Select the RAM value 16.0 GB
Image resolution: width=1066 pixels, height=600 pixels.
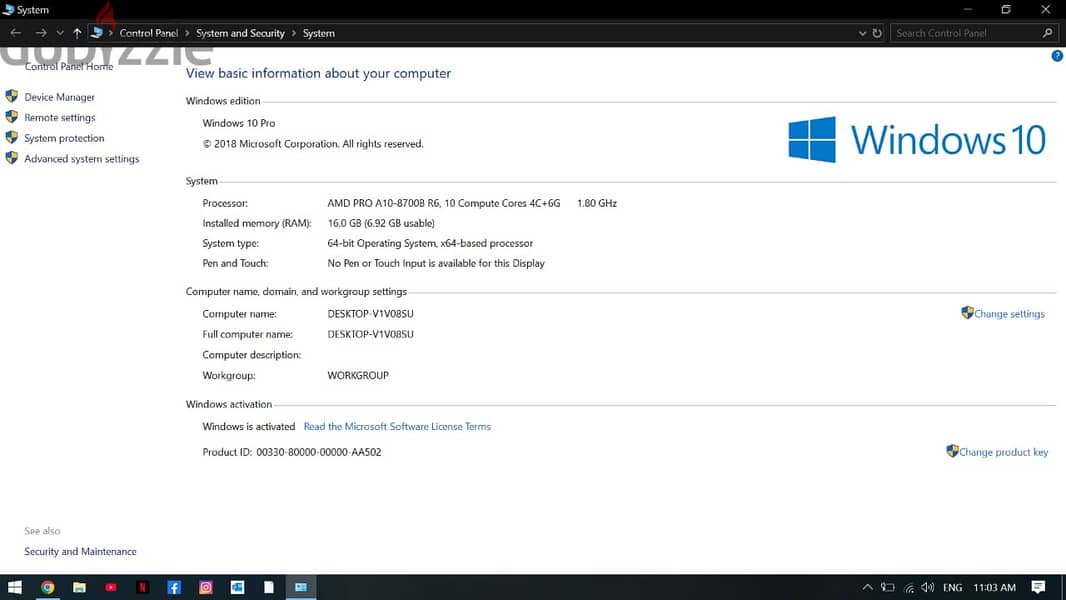click(x=381, y=223)
